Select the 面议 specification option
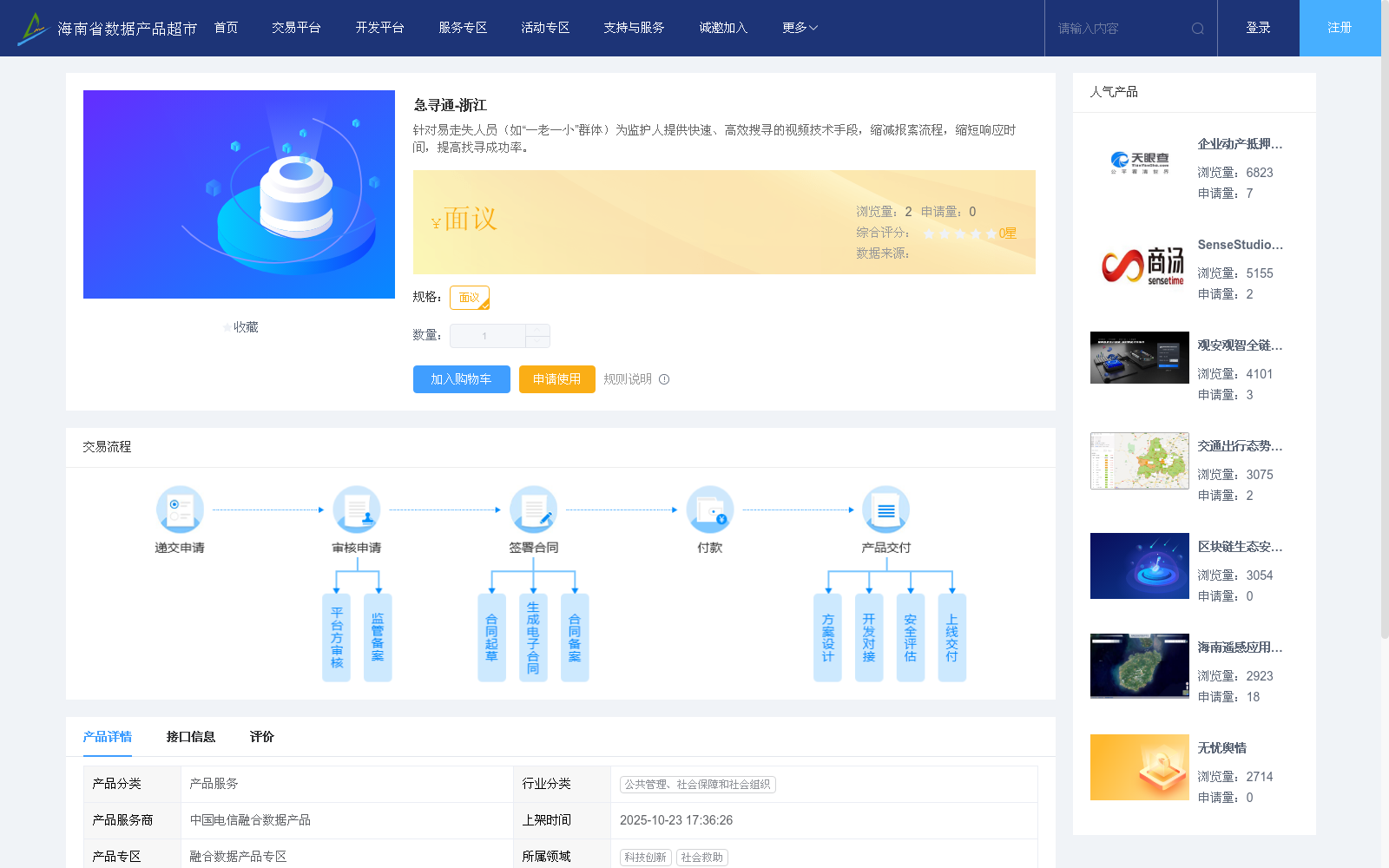 click(x=470, y=297)
